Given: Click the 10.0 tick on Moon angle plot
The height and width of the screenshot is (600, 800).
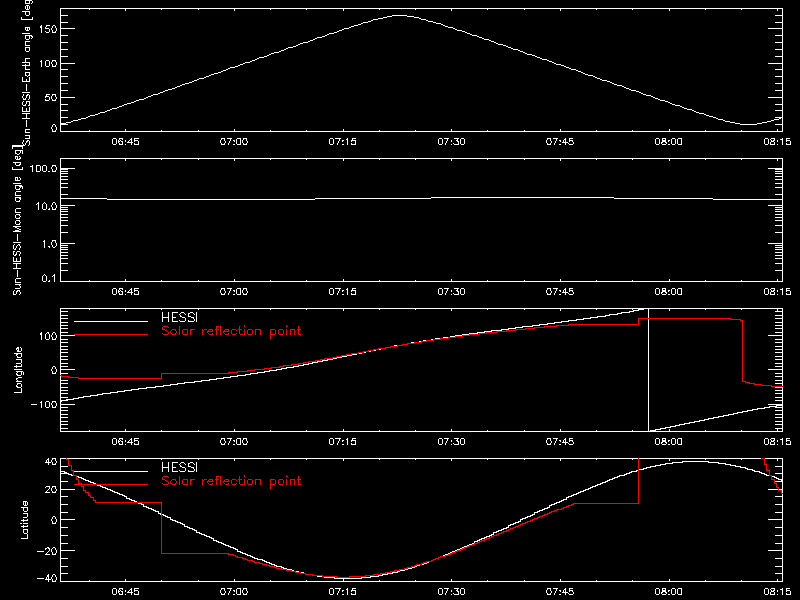Looking at the screenshot, I should click(47, 206).
